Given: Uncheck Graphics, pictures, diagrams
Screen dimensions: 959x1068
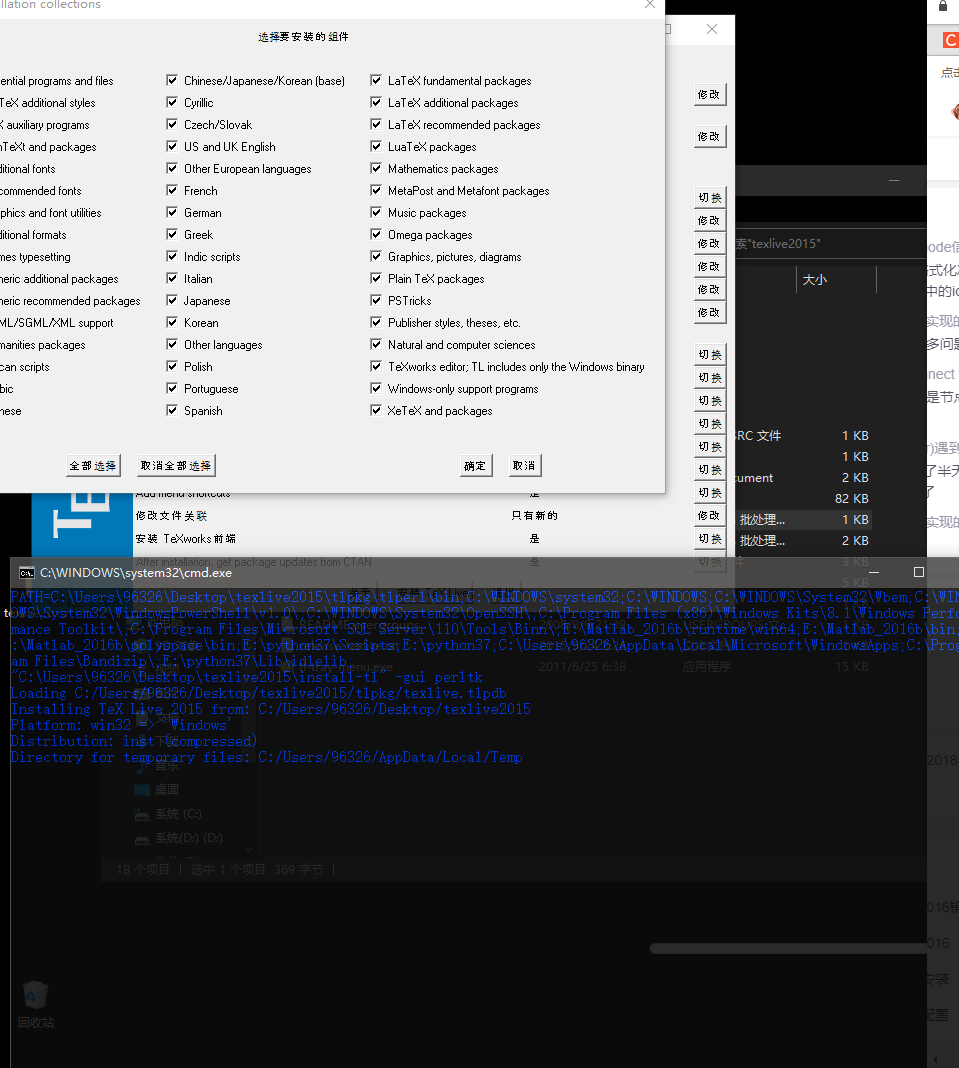Looking at the screenshot, I should (376, 257).
